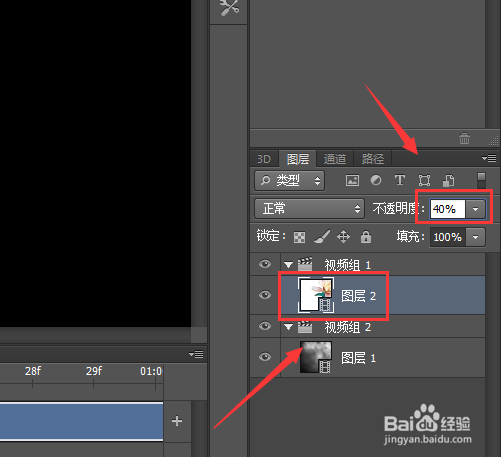
Task: Click the fill field showing 100%
Action: click(x=448, y=237)
